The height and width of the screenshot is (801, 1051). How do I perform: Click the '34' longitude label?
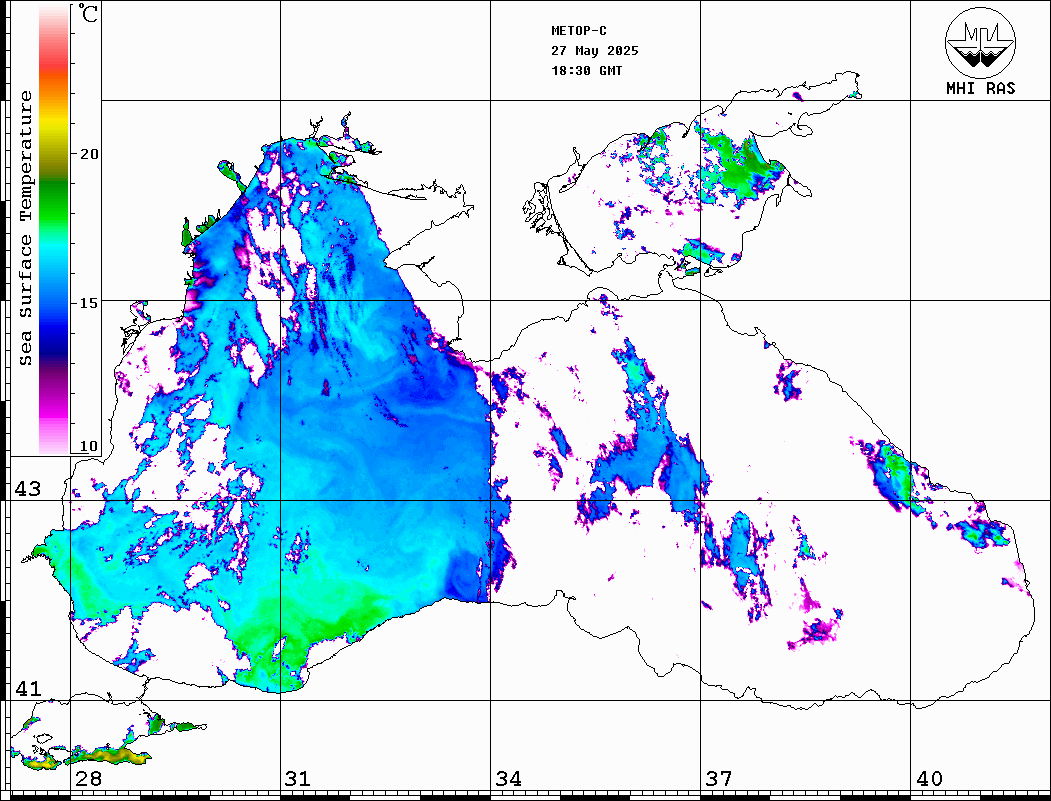(x=508, y=779)
